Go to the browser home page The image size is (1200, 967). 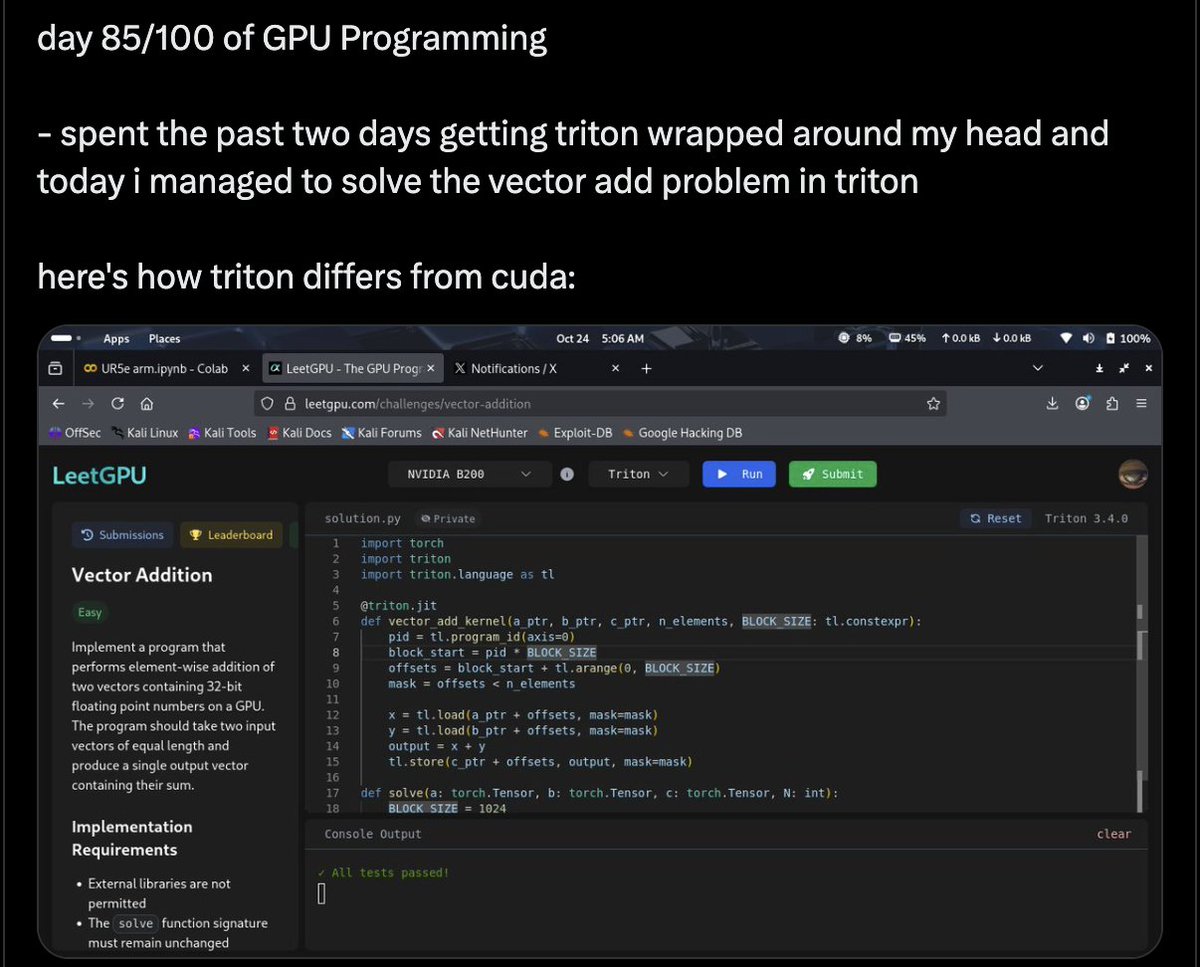(147, 404)
